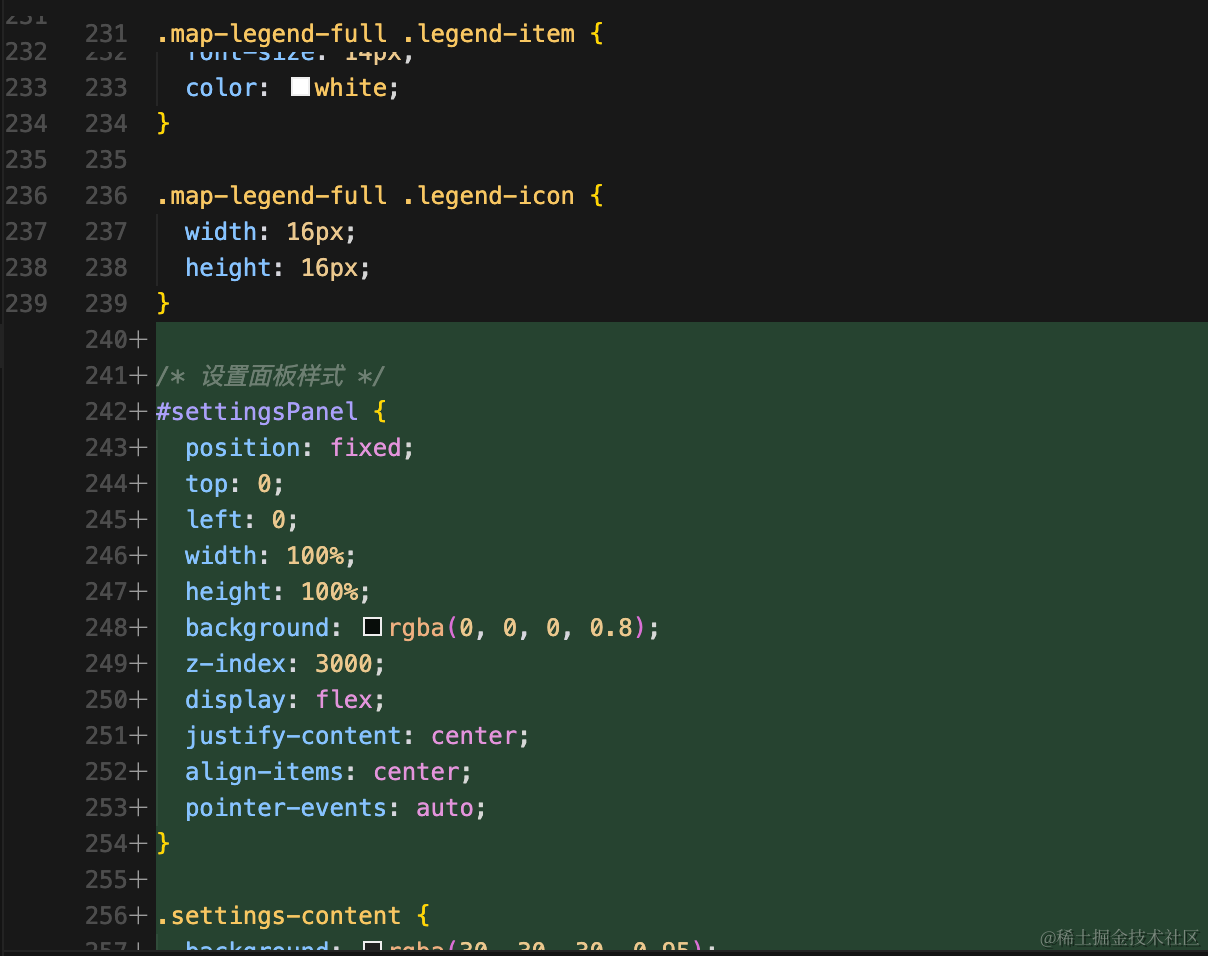Click added line number "241+"
1208x956 pixels.
coord(116,375)
